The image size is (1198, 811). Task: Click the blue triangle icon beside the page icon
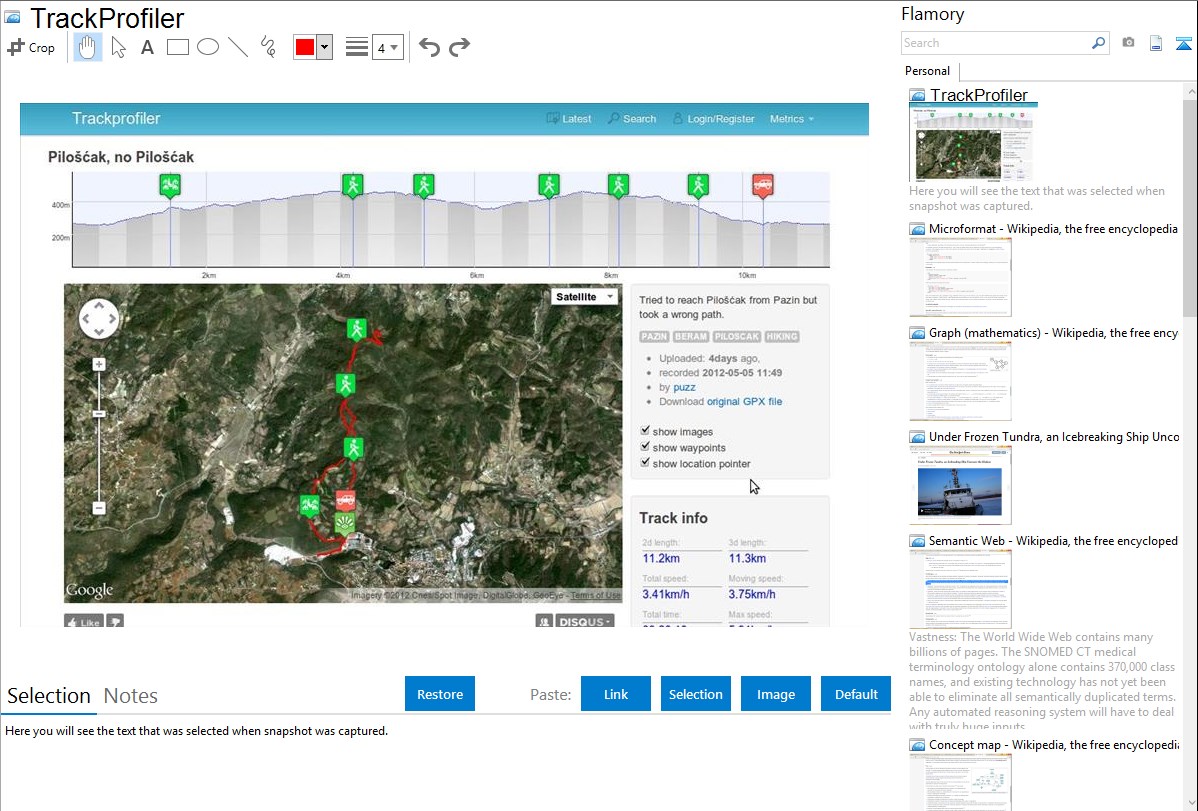tap(1183, 43)
